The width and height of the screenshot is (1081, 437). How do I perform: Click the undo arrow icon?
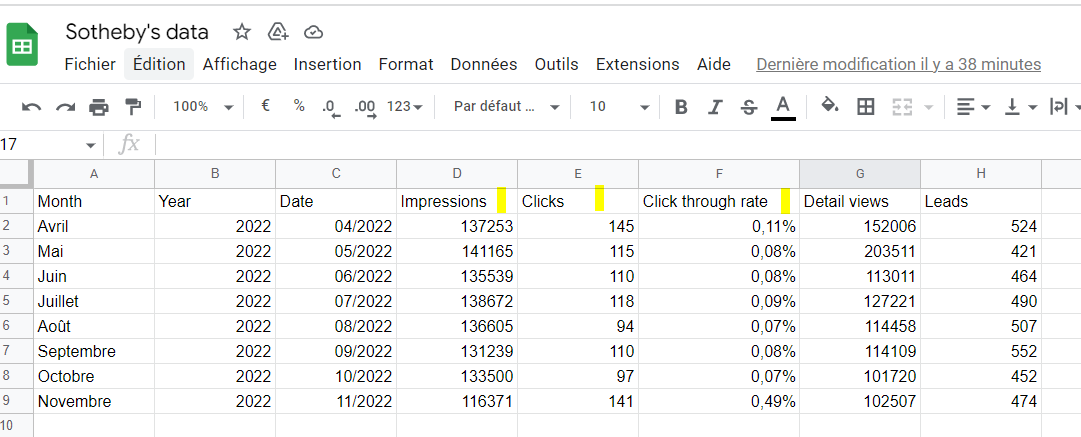pos(32,107)
